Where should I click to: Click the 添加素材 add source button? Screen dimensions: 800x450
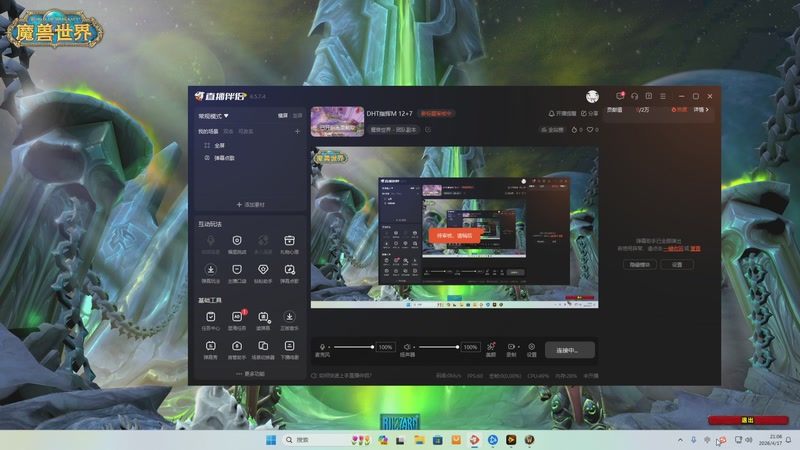251,205
